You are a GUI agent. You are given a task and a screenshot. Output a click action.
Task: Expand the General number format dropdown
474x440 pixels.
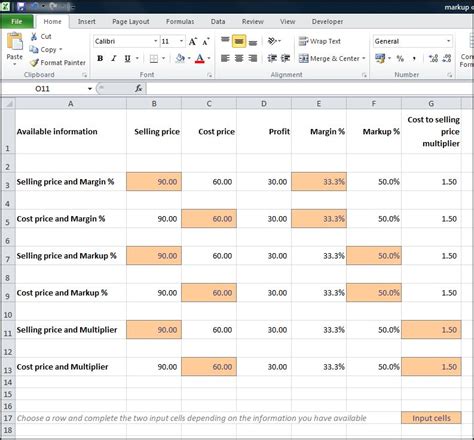(449, 41)
